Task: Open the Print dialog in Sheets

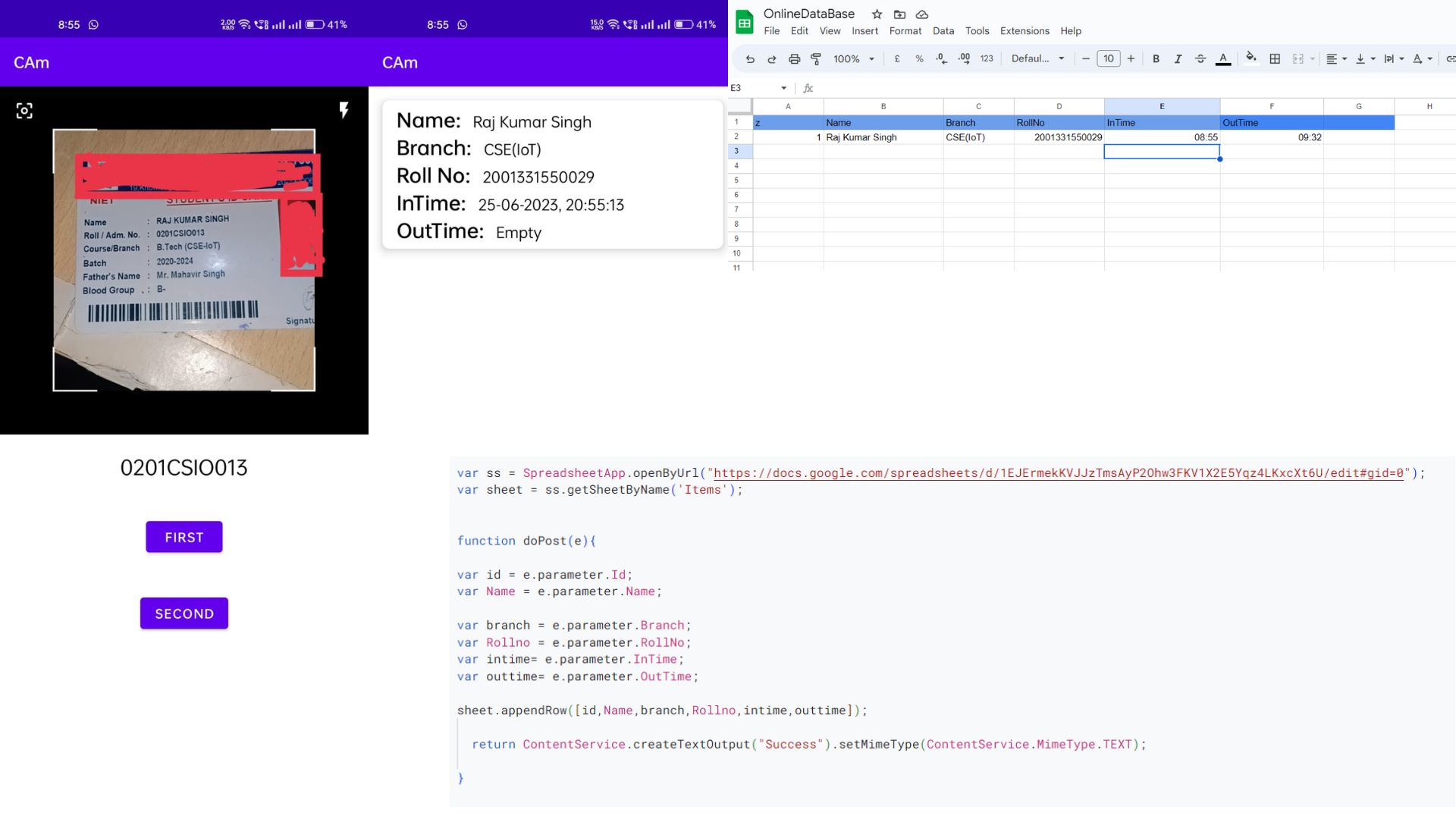Action: tap(794, 58)
